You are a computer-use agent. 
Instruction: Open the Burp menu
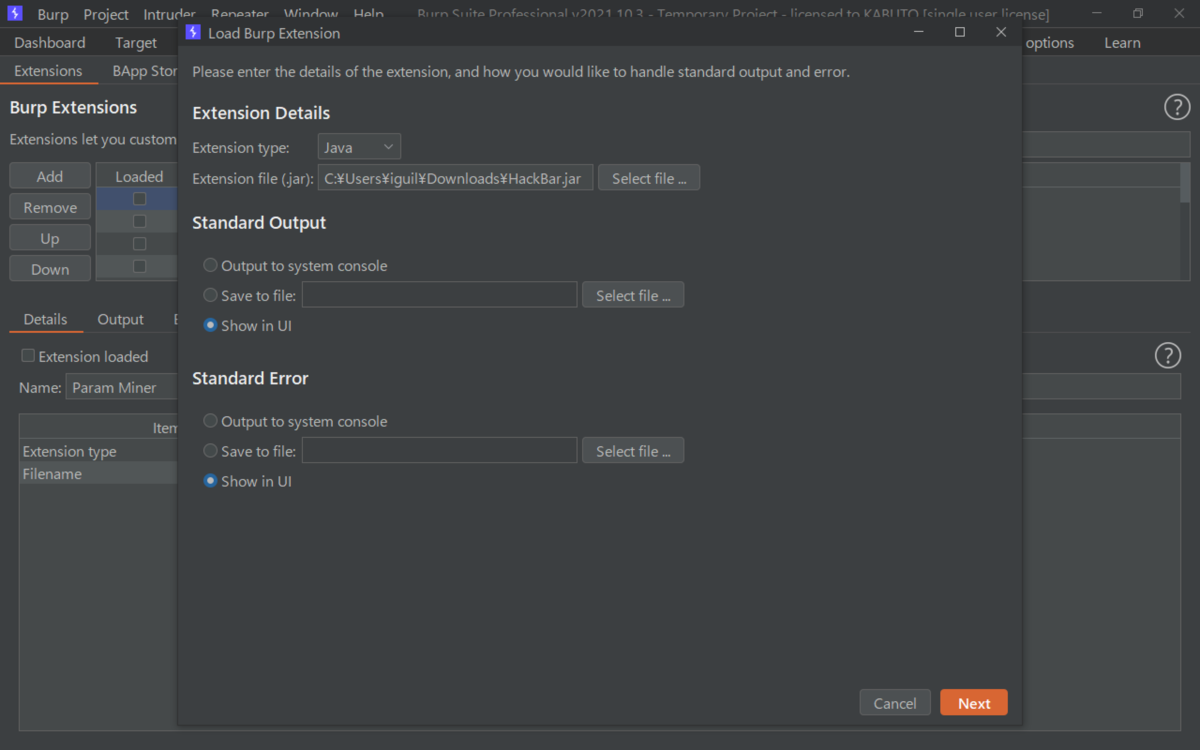pos(53,15)
